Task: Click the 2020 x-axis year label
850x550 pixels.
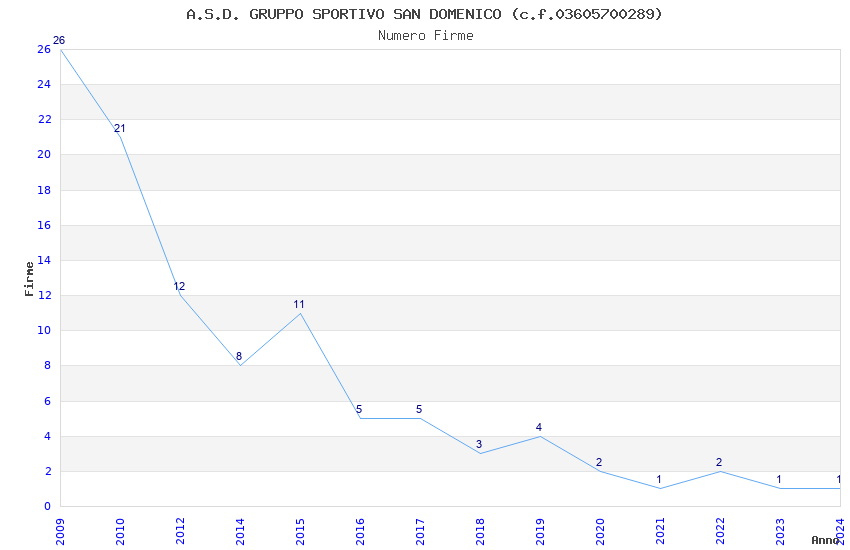Action: [600, 532]
